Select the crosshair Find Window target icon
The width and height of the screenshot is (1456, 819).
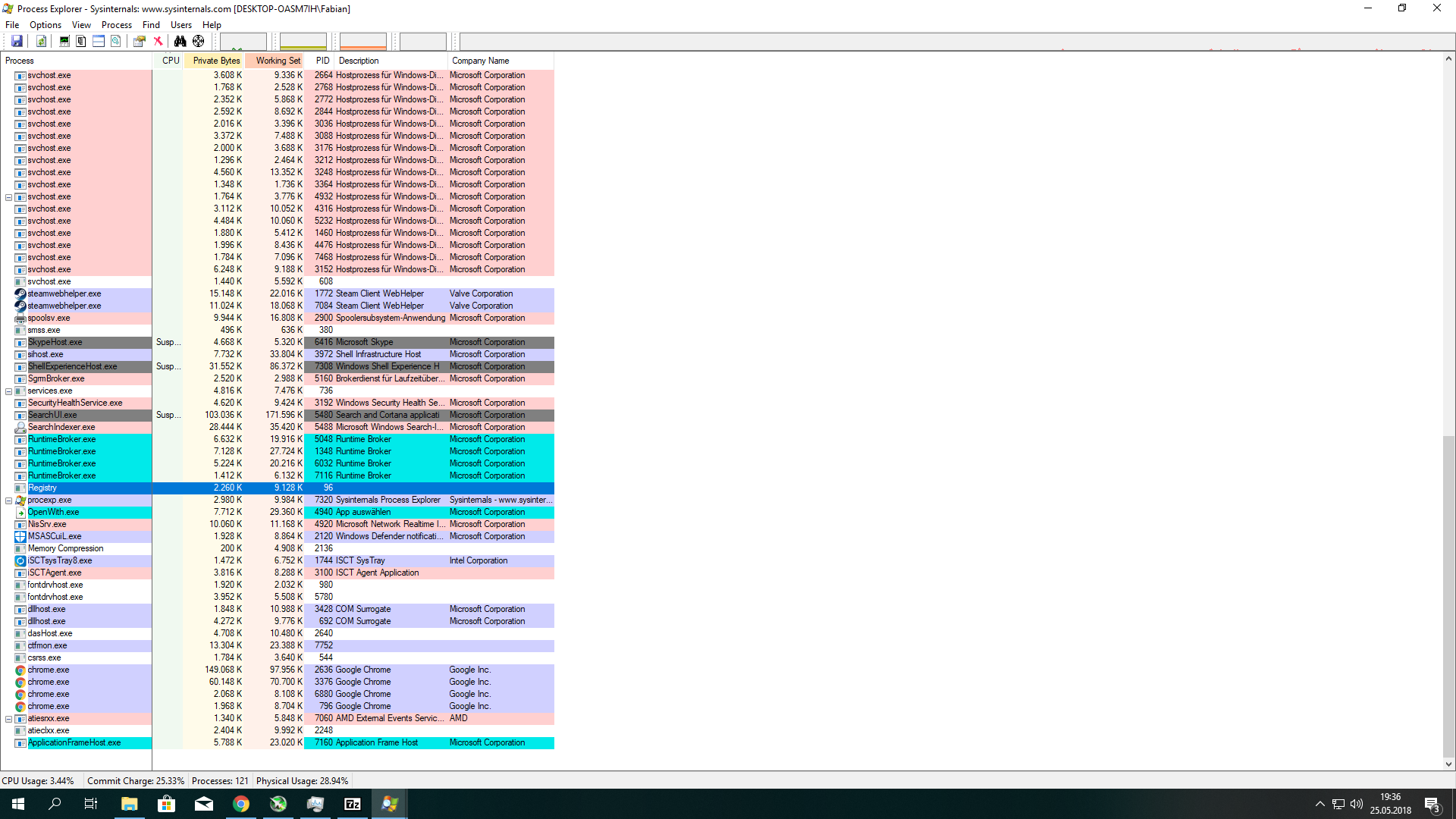pos(198,41)
